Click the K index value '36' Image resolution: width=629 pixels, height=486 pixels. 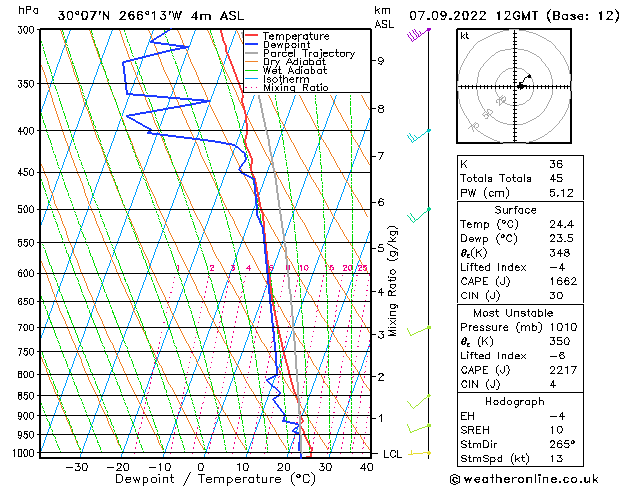point(556,164)
